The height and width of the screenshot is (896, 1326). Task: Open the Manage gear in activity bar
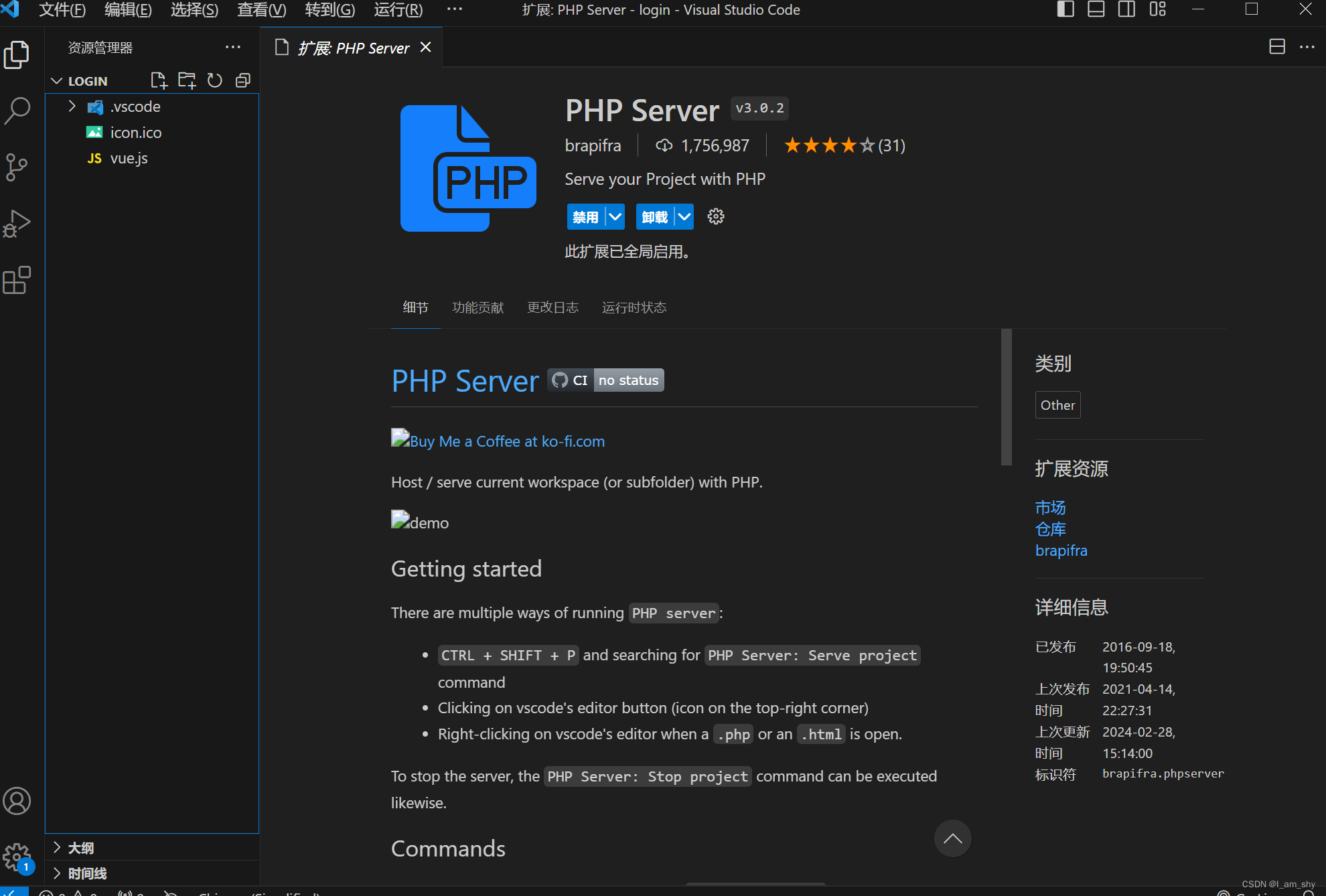pyautogui.click(x=17, y=857)
